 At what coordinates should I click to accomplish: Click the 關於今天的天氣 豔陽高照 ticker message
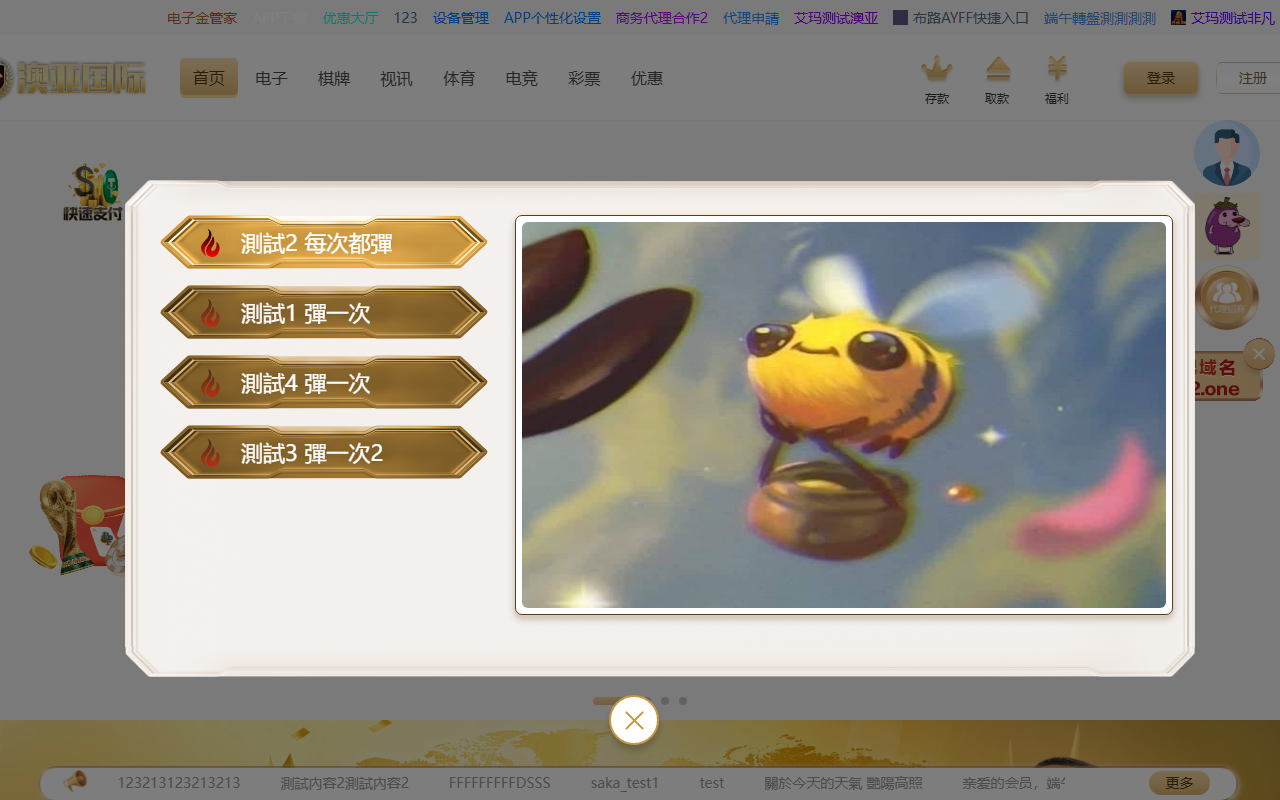[x=844, y=783]
